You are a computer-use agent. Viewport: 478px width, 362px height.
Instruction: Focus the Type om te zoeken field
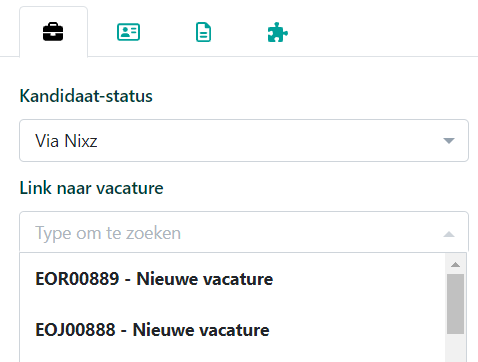pos(244,232)
